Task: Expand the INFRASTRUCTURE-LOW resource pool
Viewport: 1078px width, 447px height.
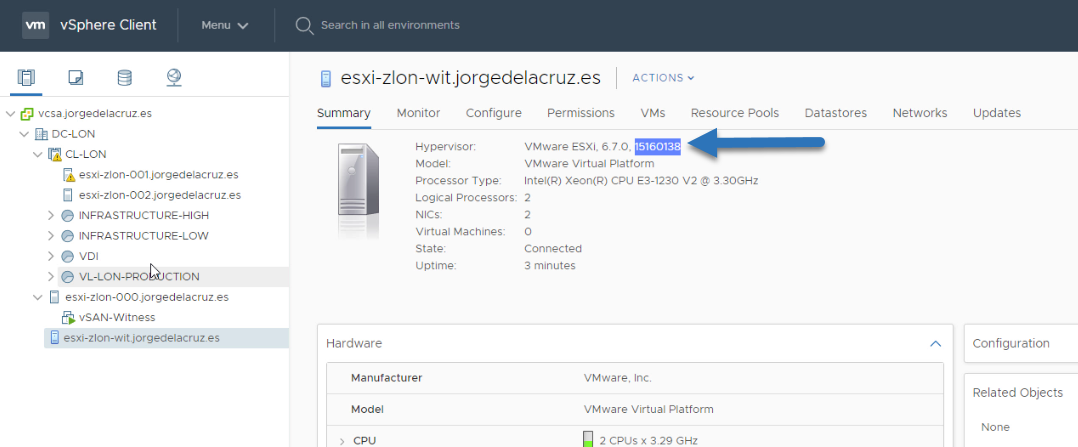Action: 51,236
